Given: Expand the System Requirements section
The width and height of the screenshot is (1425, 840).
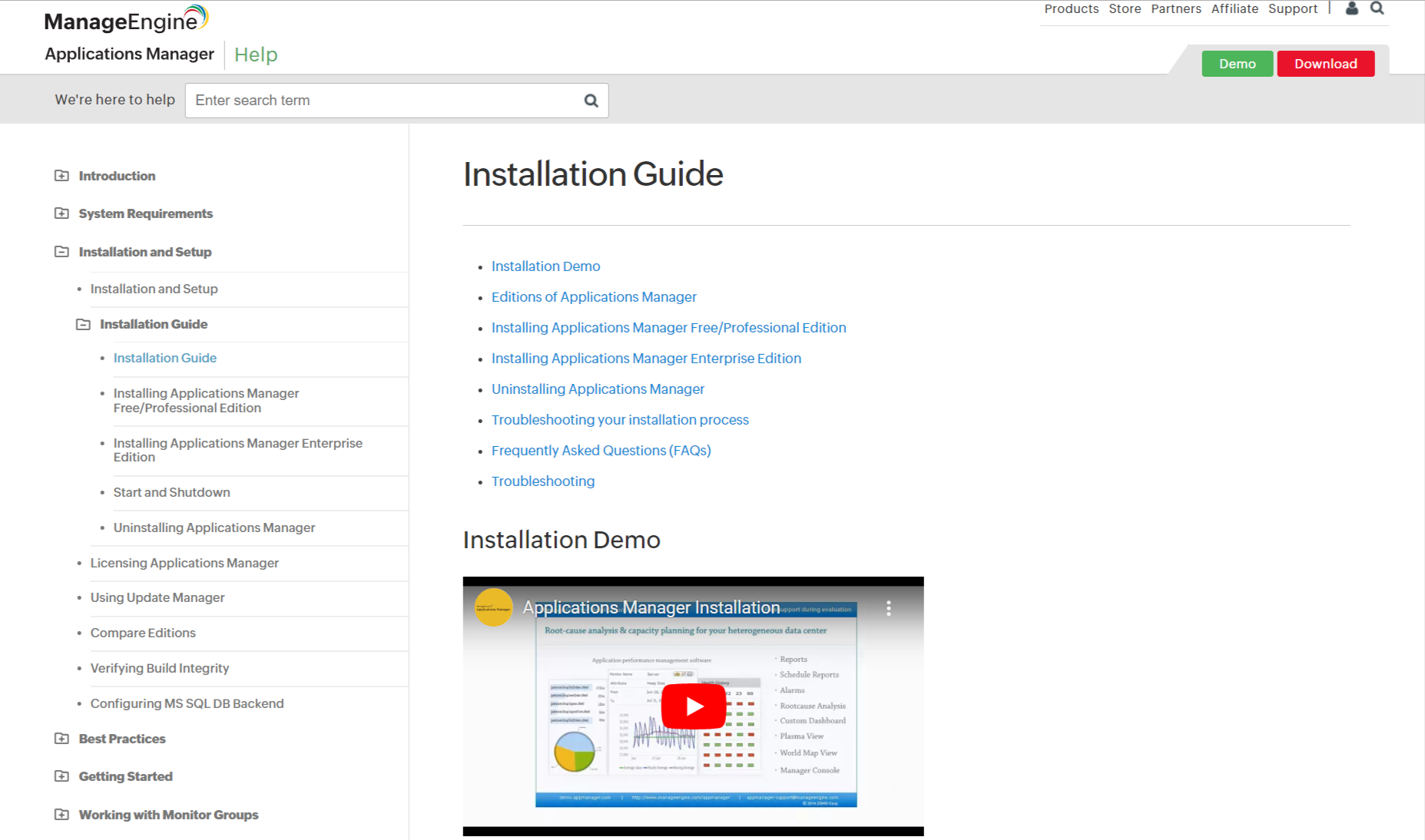Looking at the screenshot, I should (x=61, y=213).
